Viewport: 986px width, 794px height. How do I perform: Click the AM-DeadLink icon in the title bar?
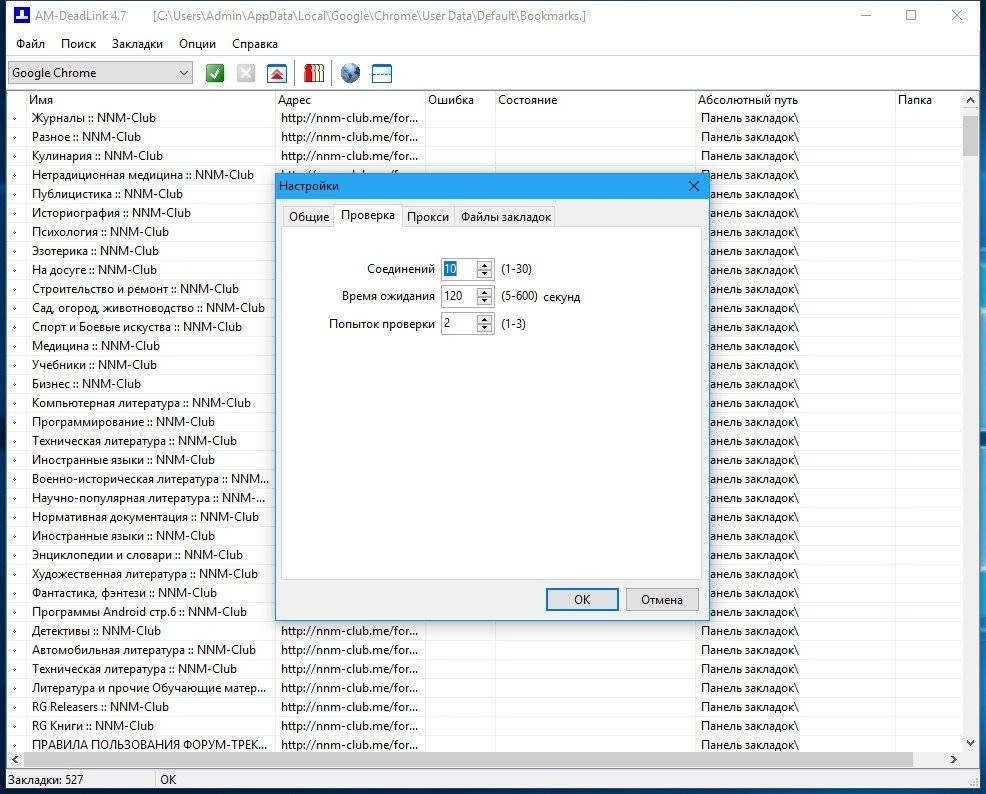(x=21, y=15)
